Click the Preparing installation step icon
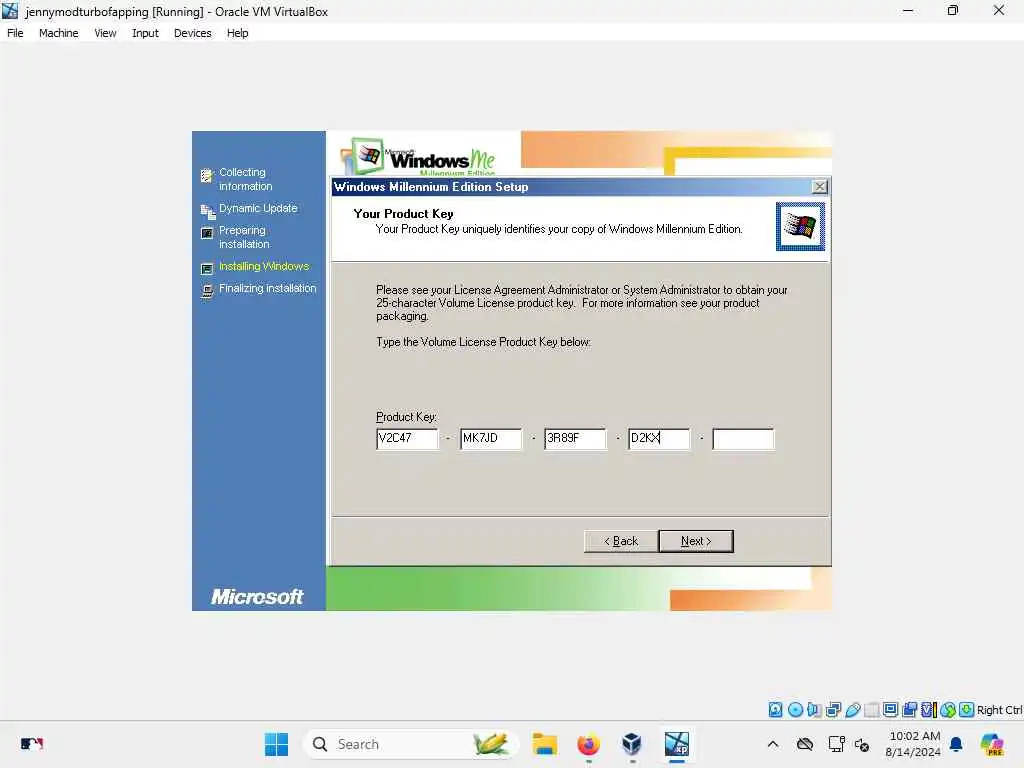The width and height of the screenshot is (1024, 768). point(207,233)
